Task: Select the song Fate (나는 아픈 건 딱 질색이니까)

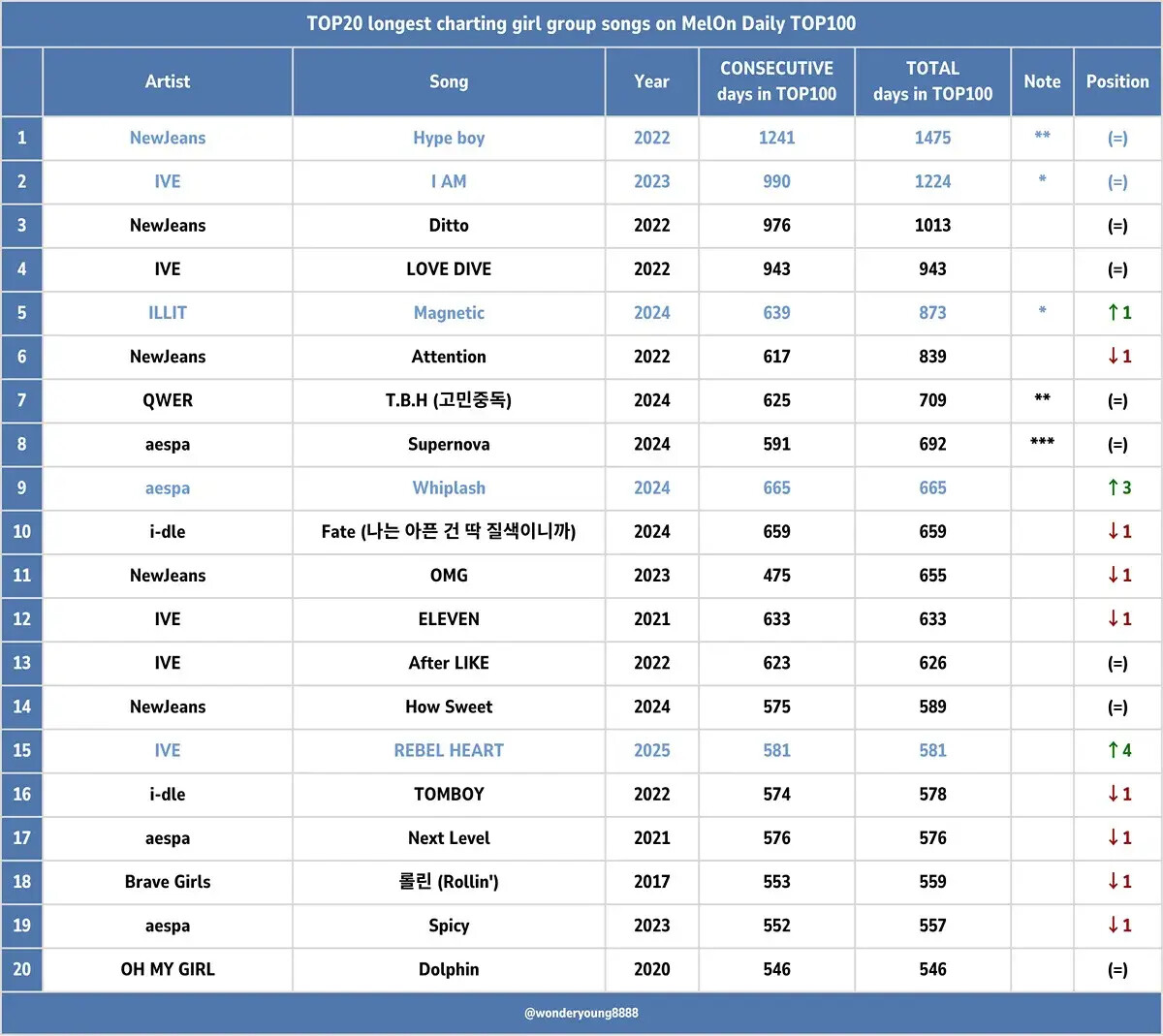Action: (x=449, y=531)
